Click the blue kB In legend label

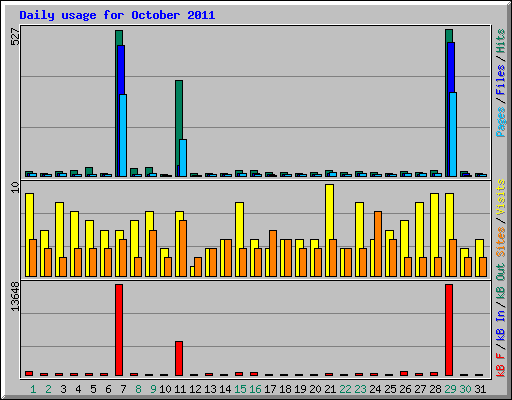pos(500,325)
